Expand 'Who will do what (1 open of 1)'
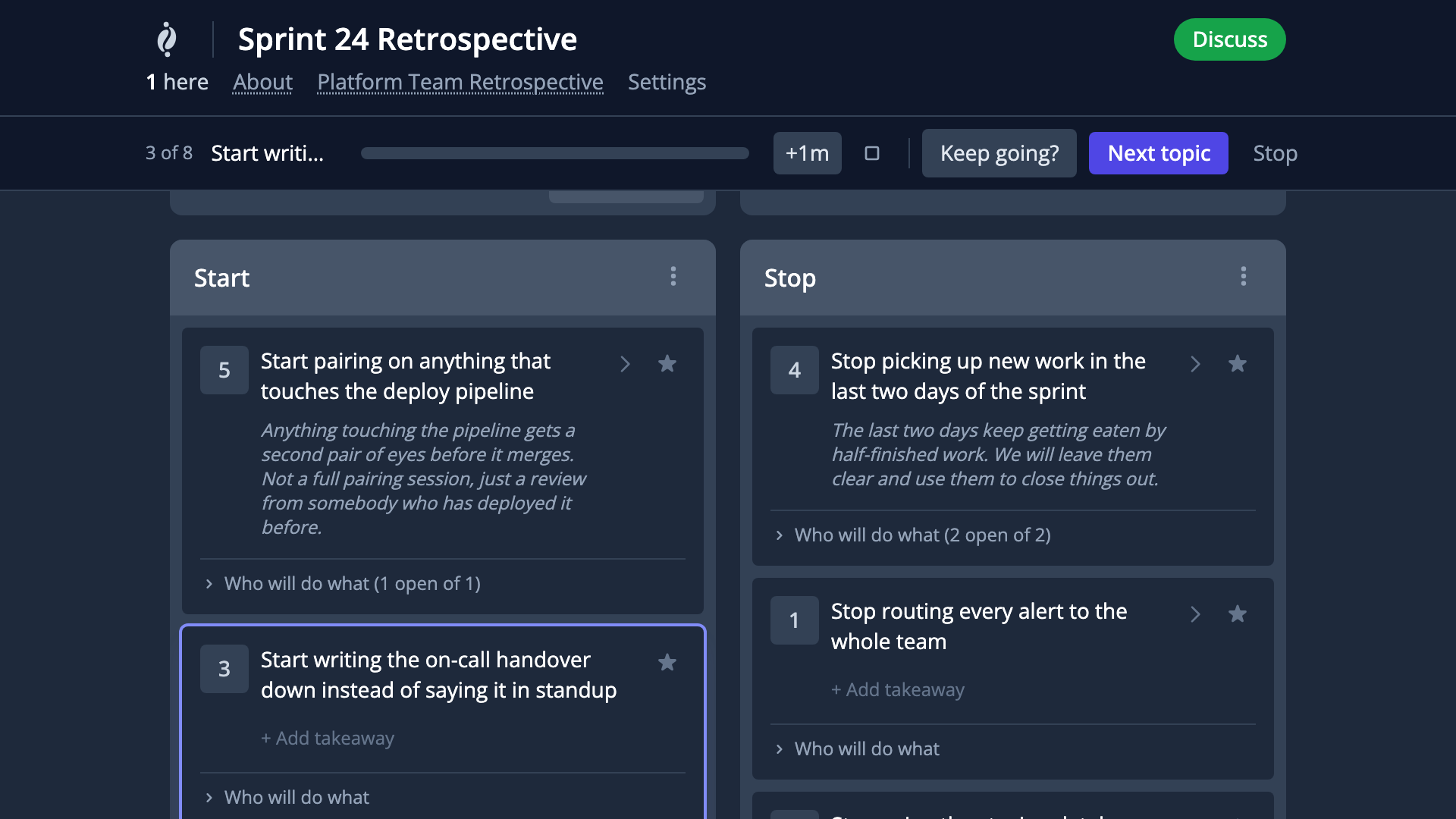The width and height of the screenshot is (1456, 819). click(x=343, y=584)
